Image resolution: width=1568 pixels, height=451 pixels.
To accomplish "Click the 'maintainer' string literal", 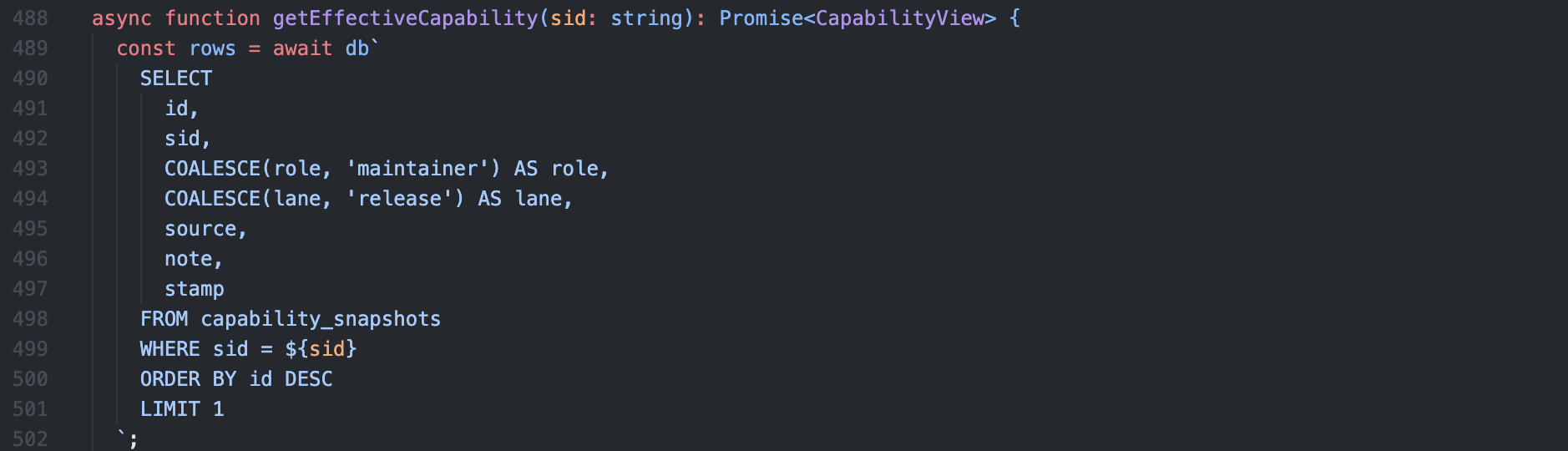I will (417, 169).
